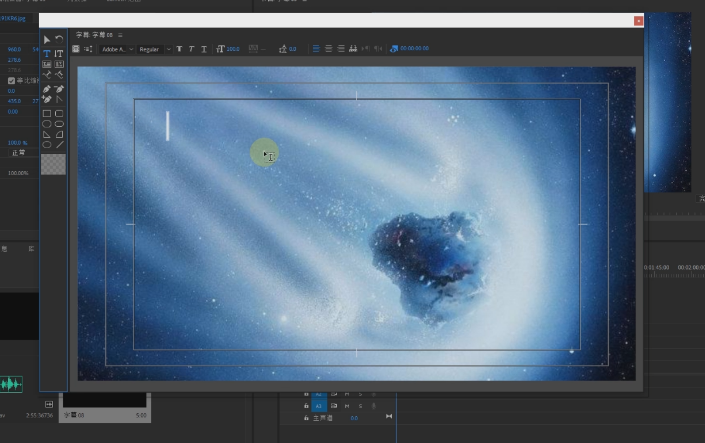Click A3 voice-over record microphone
Screen dimensions: 705x443
[x=373, y=406]
